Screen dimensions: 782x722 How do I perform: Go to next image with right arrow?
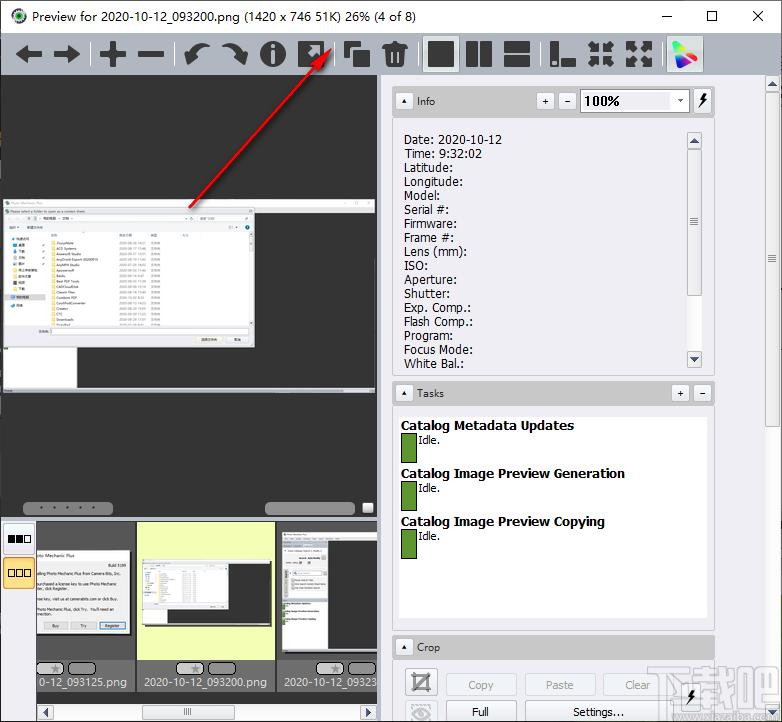(67, 54)
